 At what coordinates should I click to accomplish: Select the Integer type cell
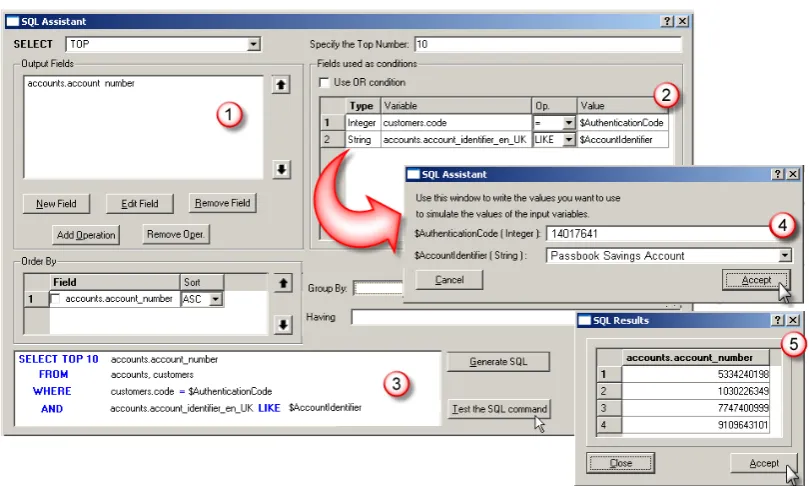coord(363,123)
